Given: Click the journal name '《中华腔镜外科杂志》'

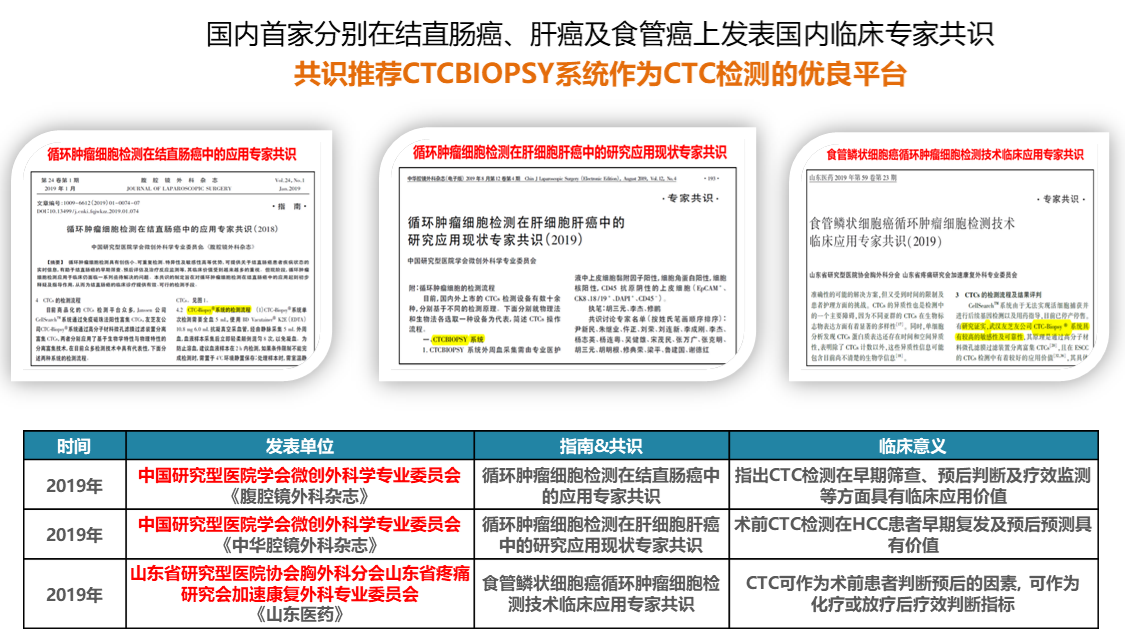Looking at the screenshot, I should click(300, 545).
